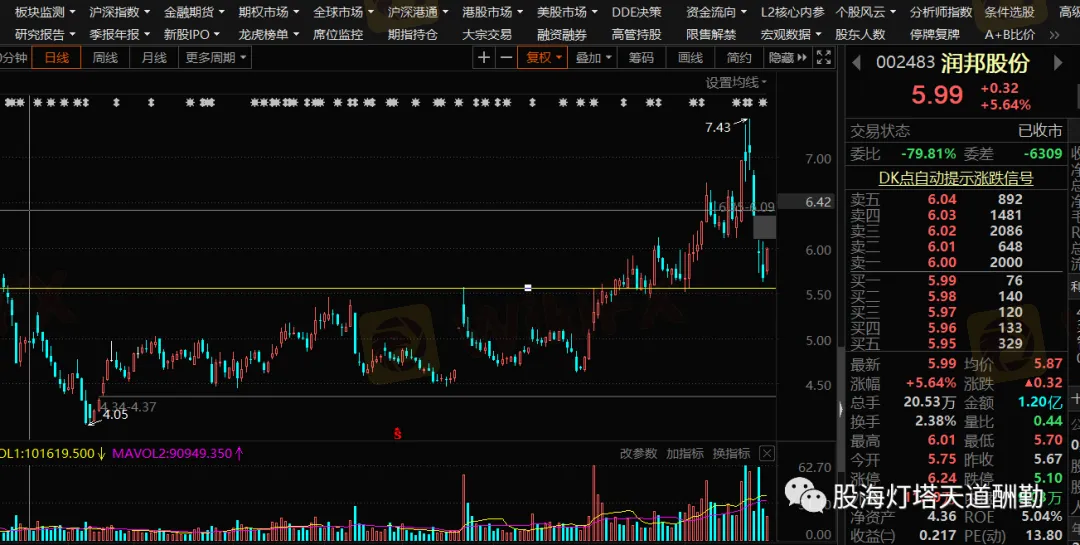Expand the 更多周期 period dropdown
Viewport: 1080px width, 545px height.
click(x=216, y=58)
